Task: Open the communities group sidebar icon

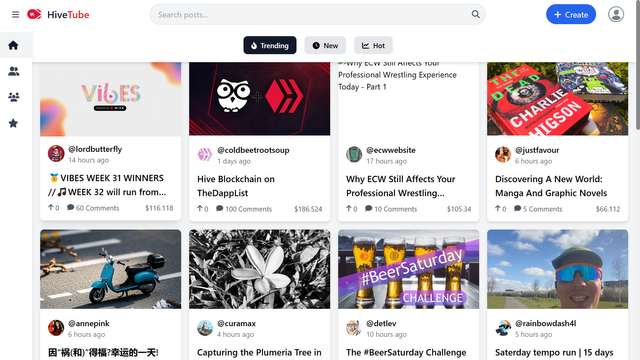Action: click(13, 97)
